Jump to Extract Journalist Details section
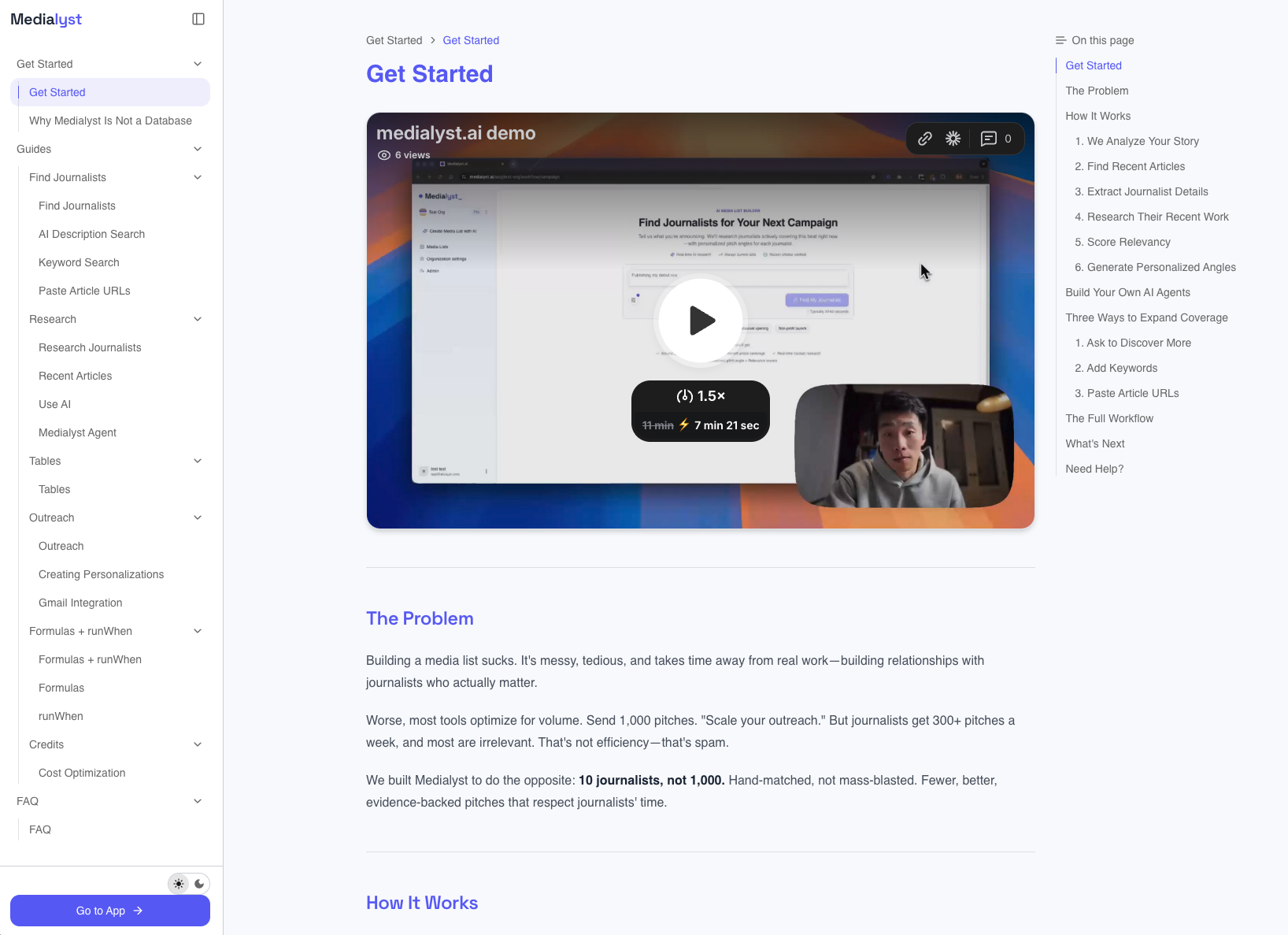 (x=1142, y=191)
